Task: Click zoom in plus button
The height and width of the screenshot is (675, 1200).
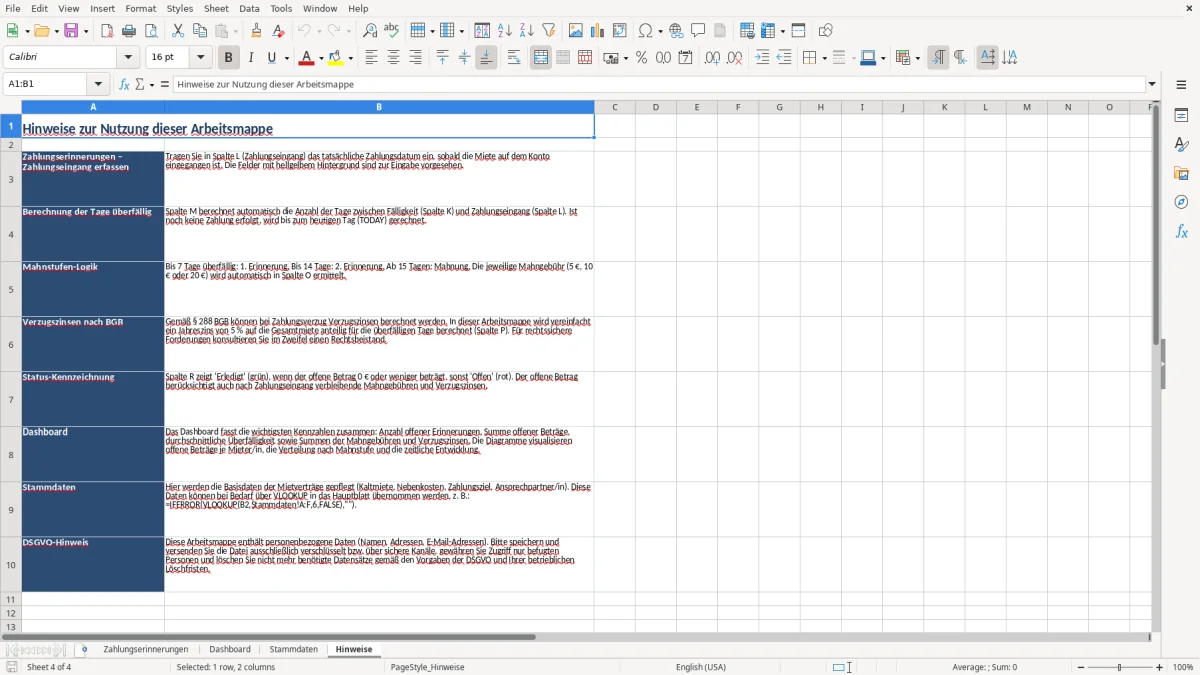Action: point(1160,667)
